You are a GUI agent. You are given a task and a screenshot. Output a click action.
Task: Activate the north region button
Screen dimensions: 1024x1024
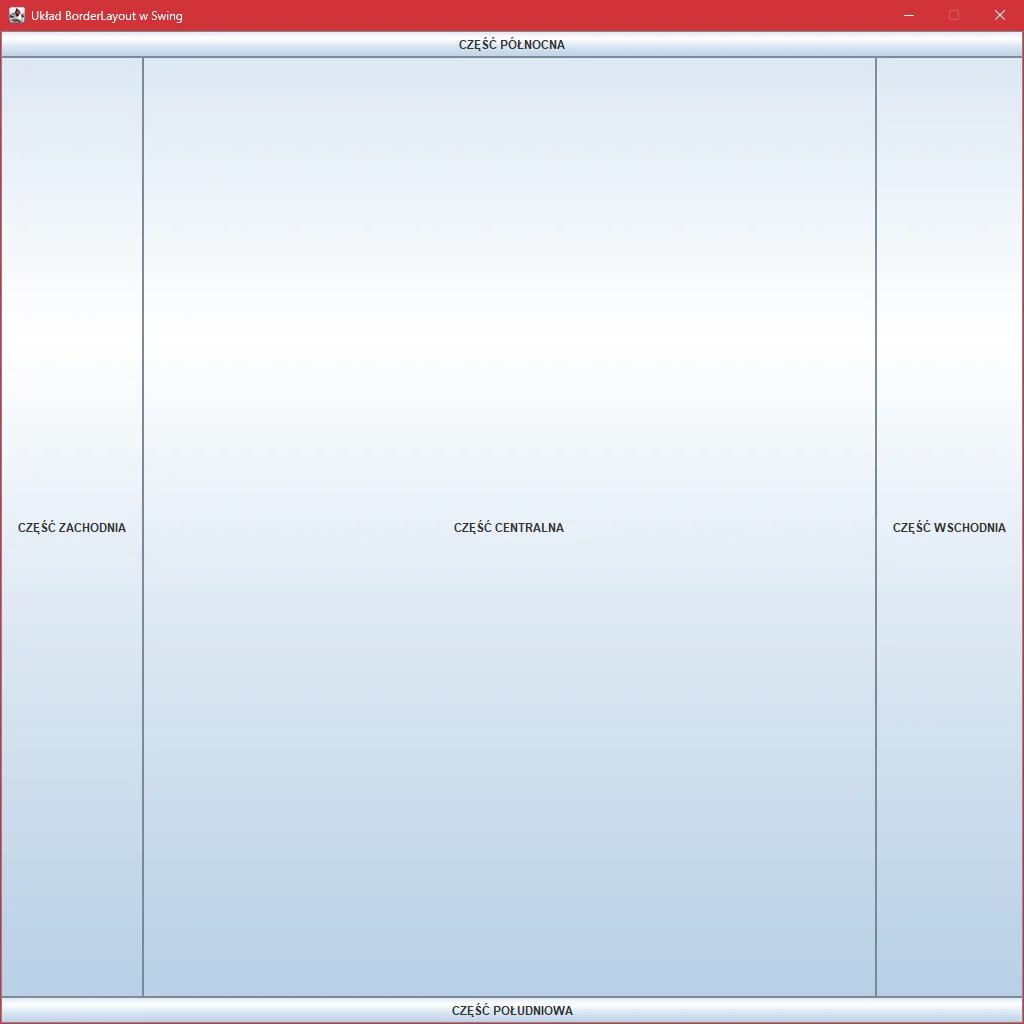[x=512, y=45]
